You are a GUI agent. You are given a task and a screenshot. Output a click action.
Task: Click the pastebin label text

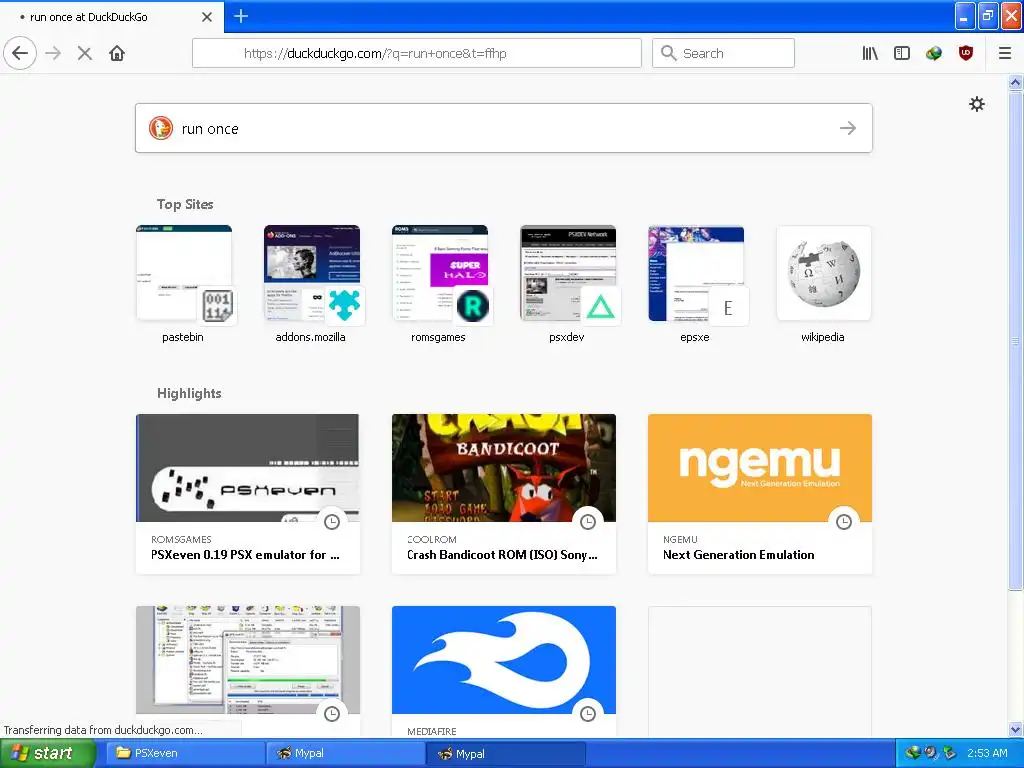183,337
